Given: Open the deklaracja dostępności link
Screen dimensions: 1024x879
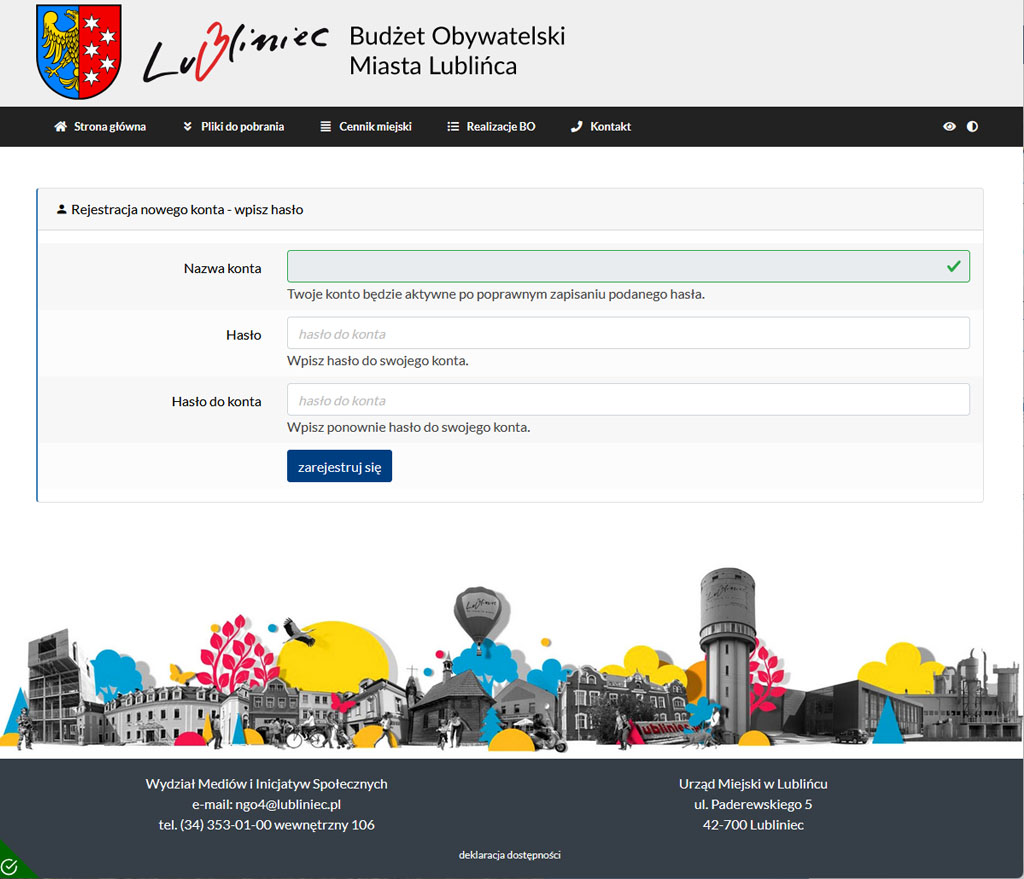Looking at the screenshot, I should 510,855.
